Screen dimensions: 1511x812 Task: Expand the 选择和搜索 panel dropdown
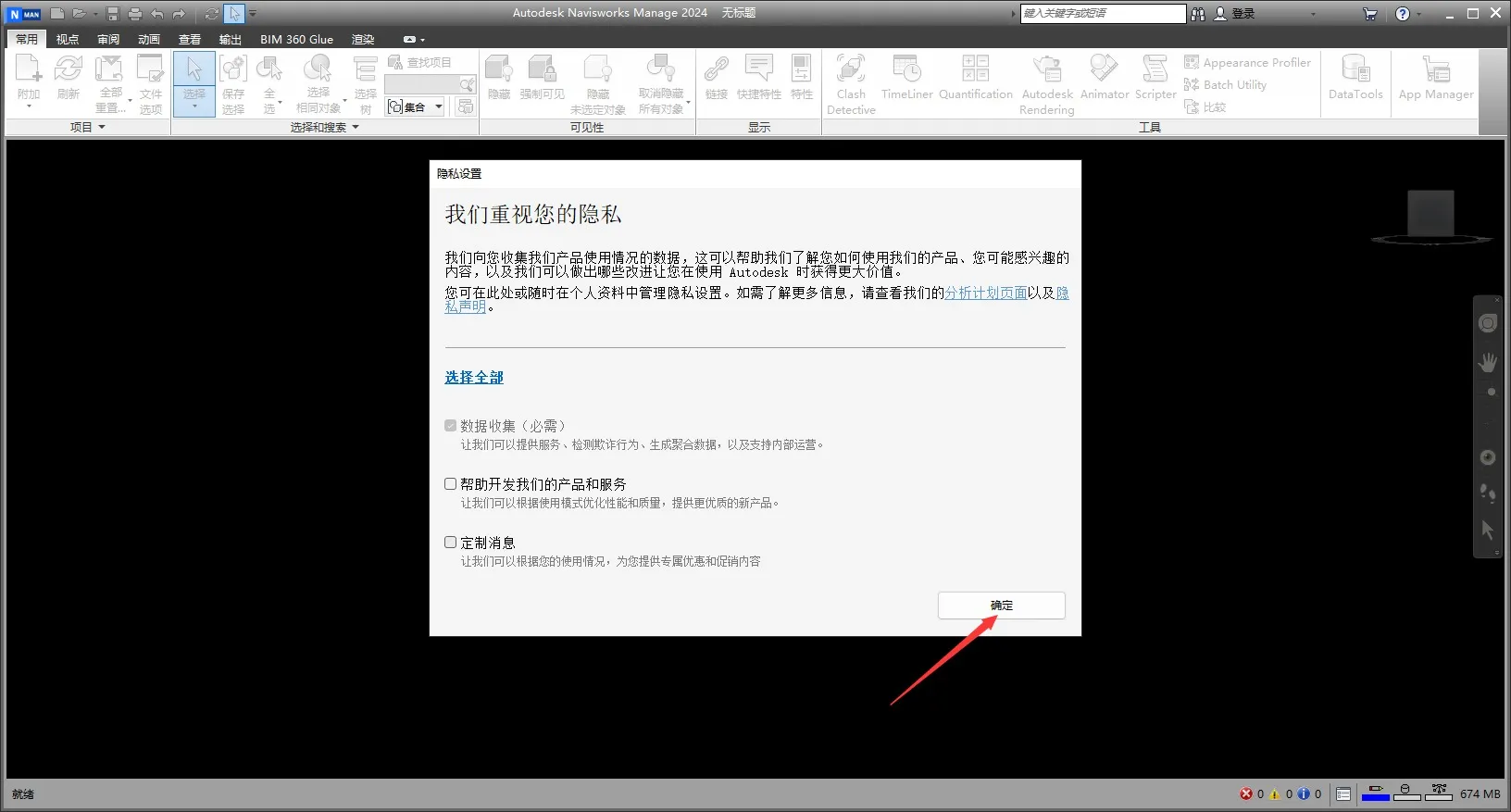point(324,128)
